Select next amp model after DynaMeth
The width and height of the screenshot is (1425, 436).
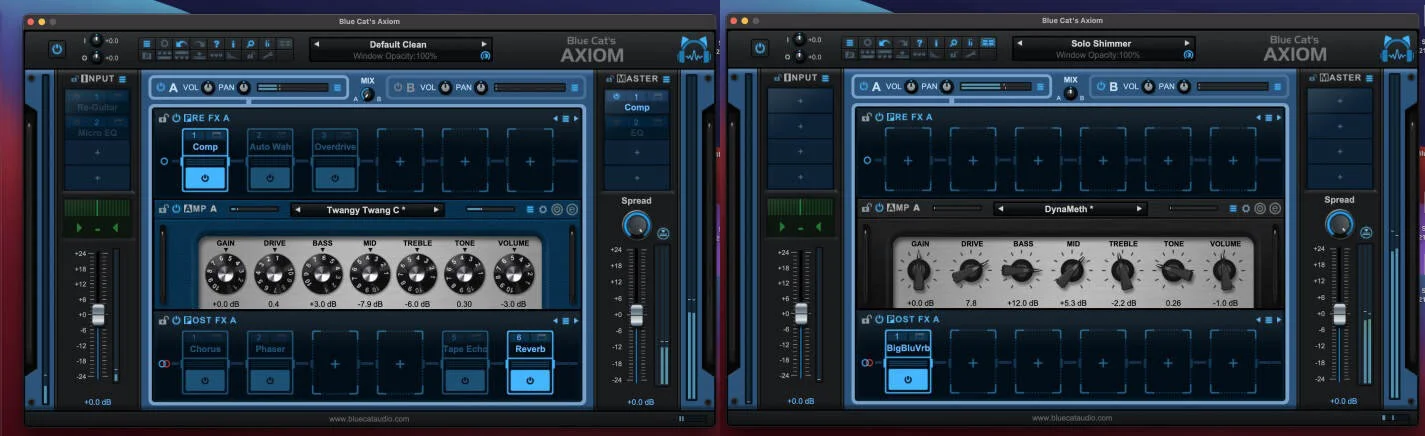(1138, 209)
